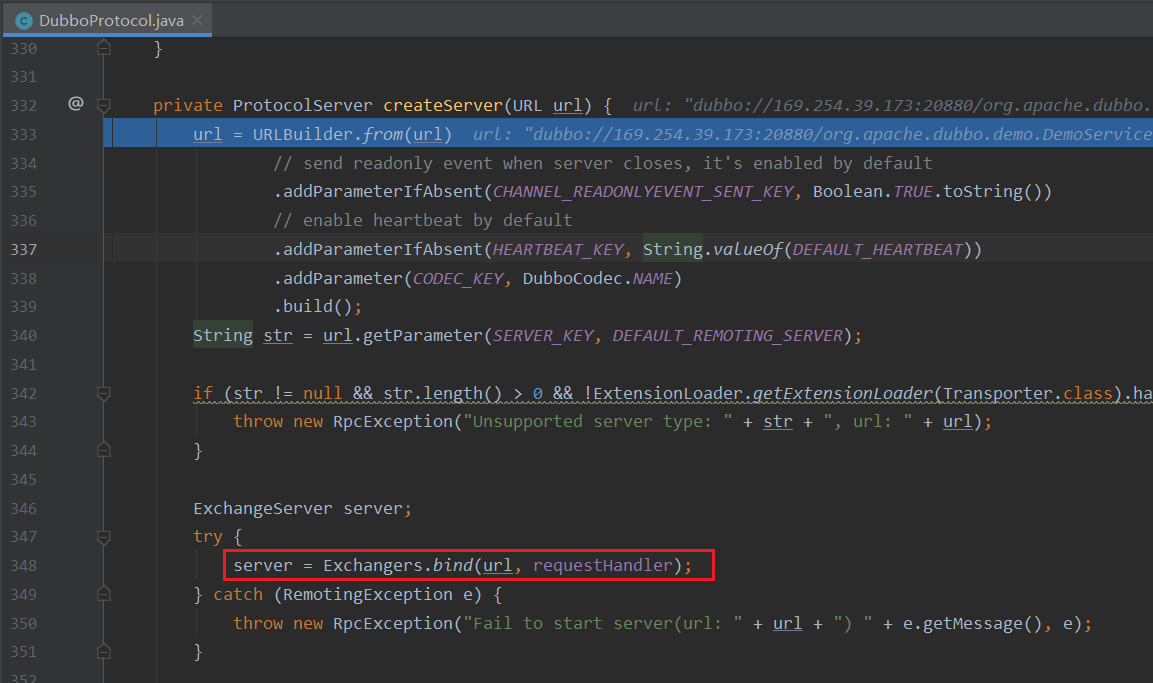
Task: Click the catch fold marker at line 349
Action: pos(103,594)
